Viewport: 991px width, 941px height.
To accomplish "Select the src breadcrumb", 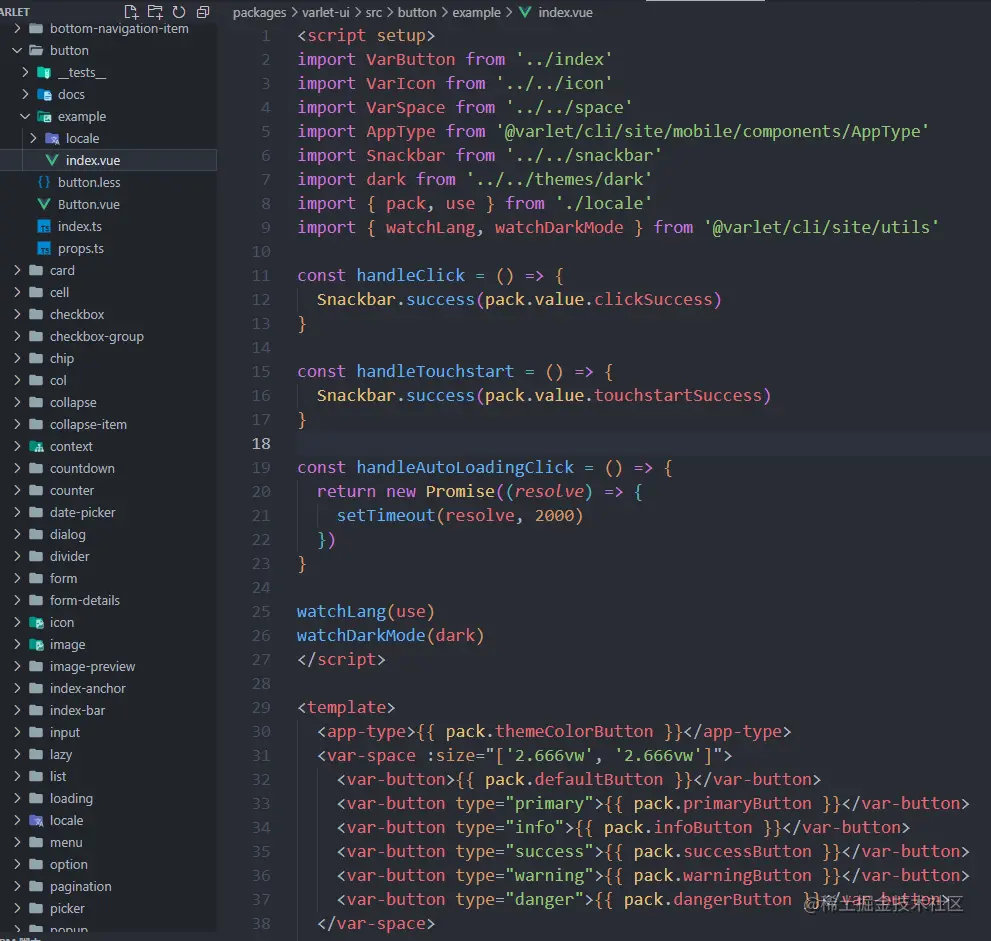I will tap(374, 13).
